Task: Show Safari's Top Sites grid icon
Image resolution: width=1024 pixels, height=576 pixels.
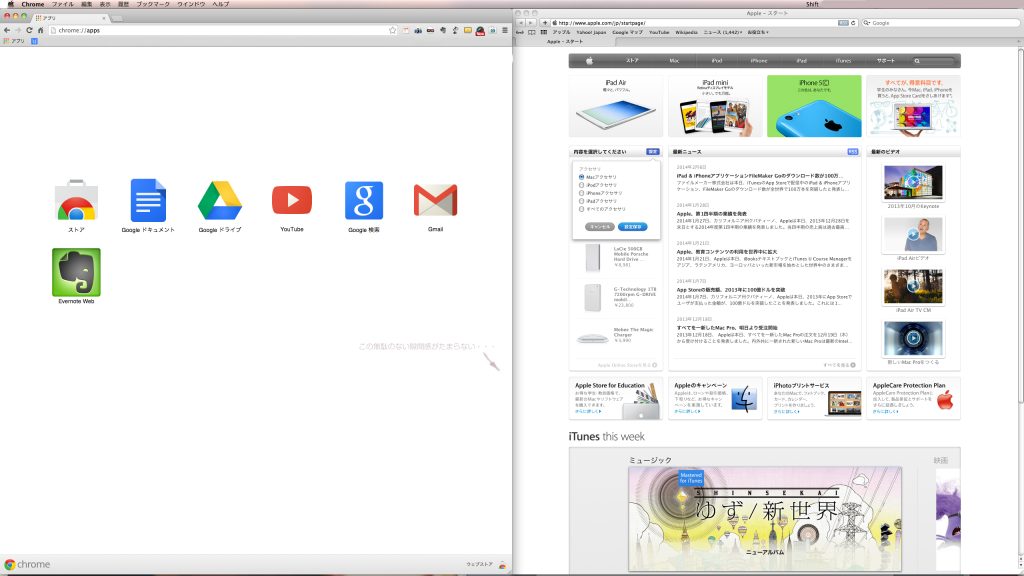Action: pyautogui.click(x=543, y=32)
